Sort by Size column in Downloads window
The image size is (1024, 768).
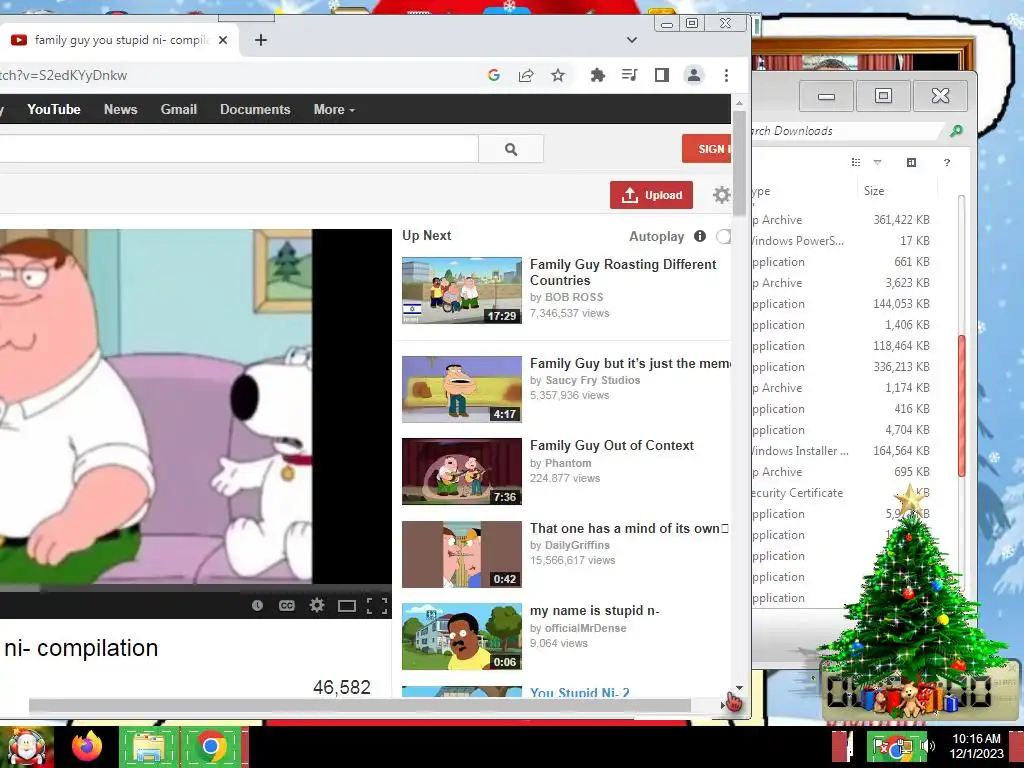874,191
